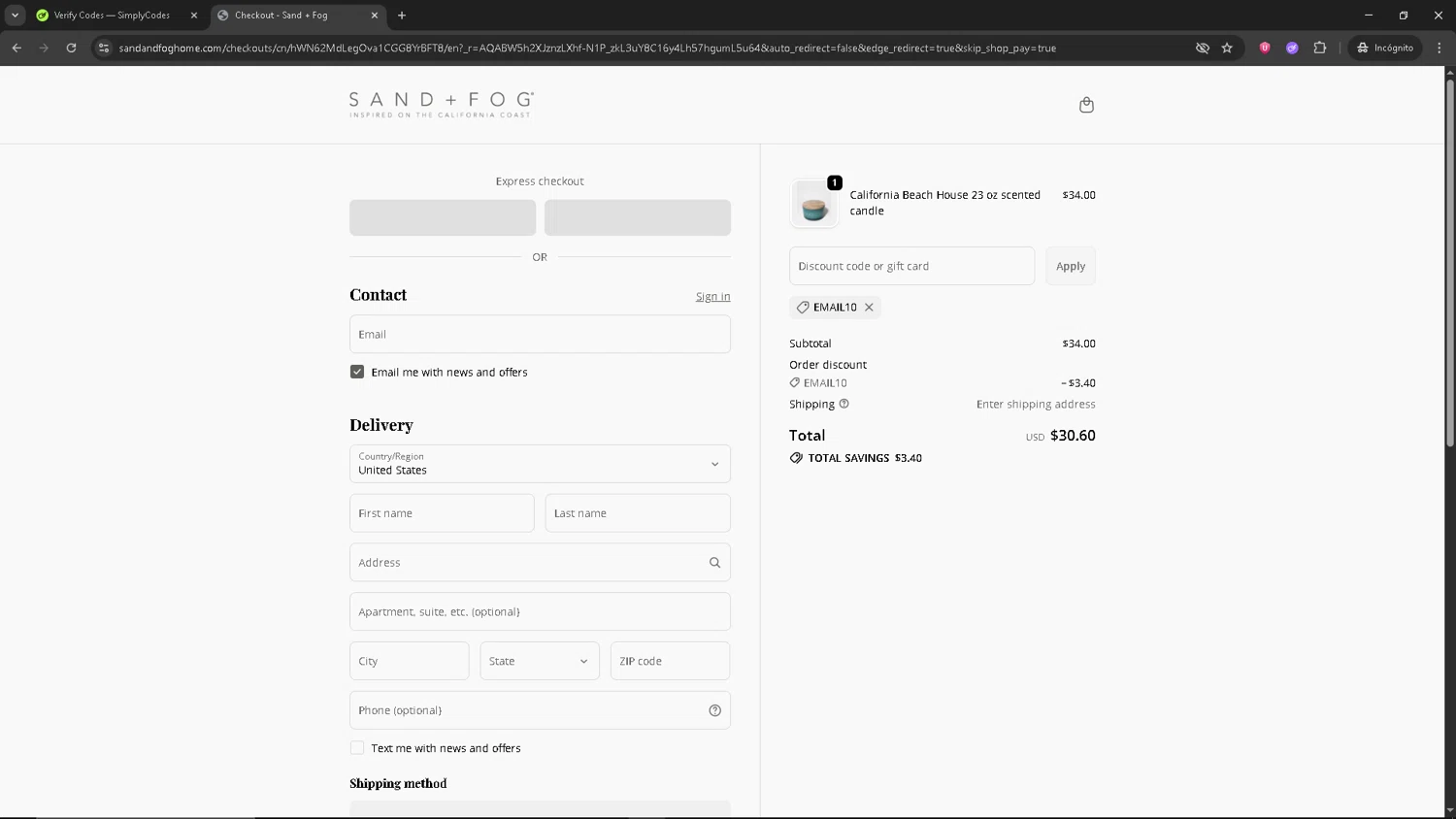Open the Chrome three-dot menu
This screenshot has width=1456, height=819.
1439,48
